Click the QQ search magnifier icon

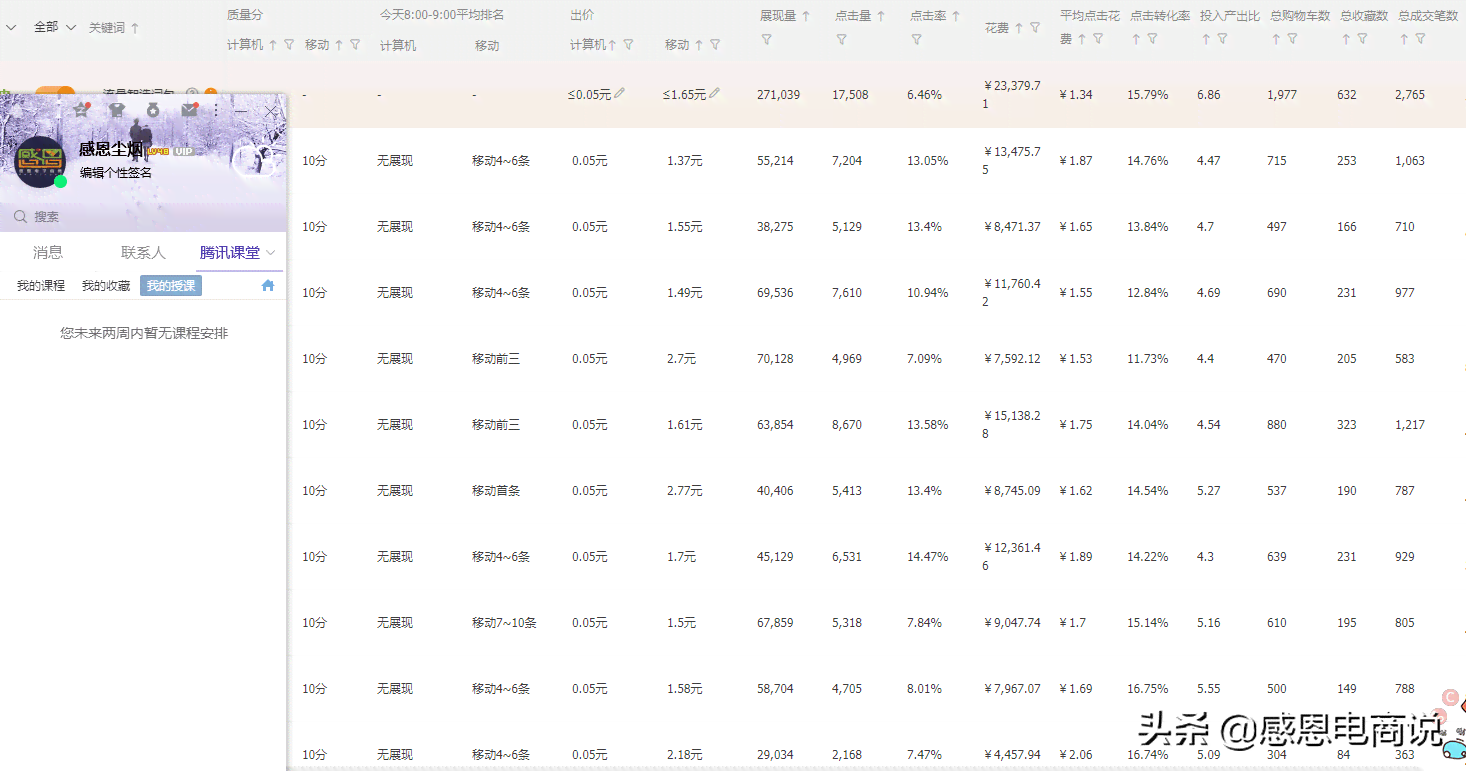point(20,216)
